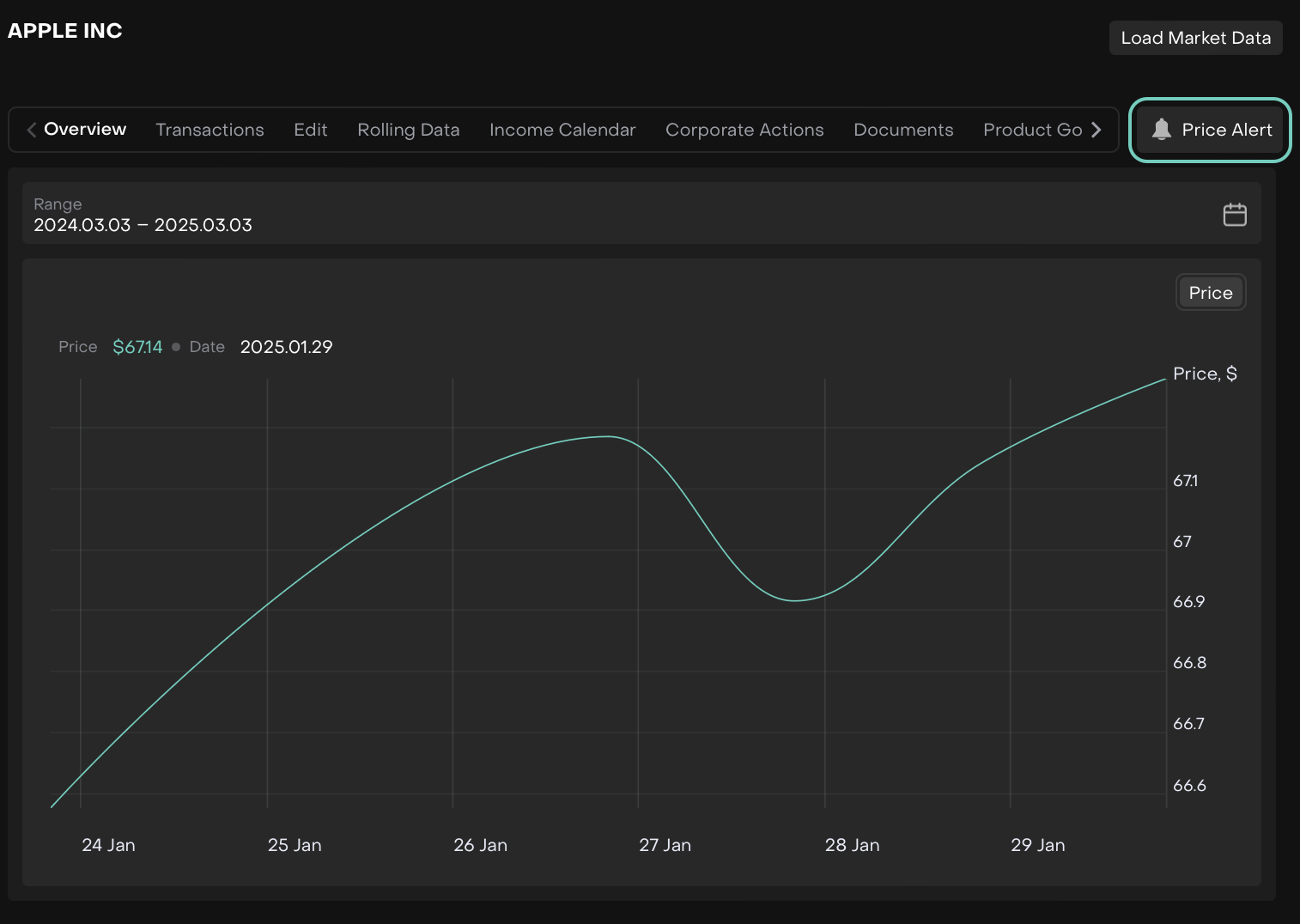Switch to the Overview tab
Viewport: 1300px width, 924px height.
(x=84, y=130)
